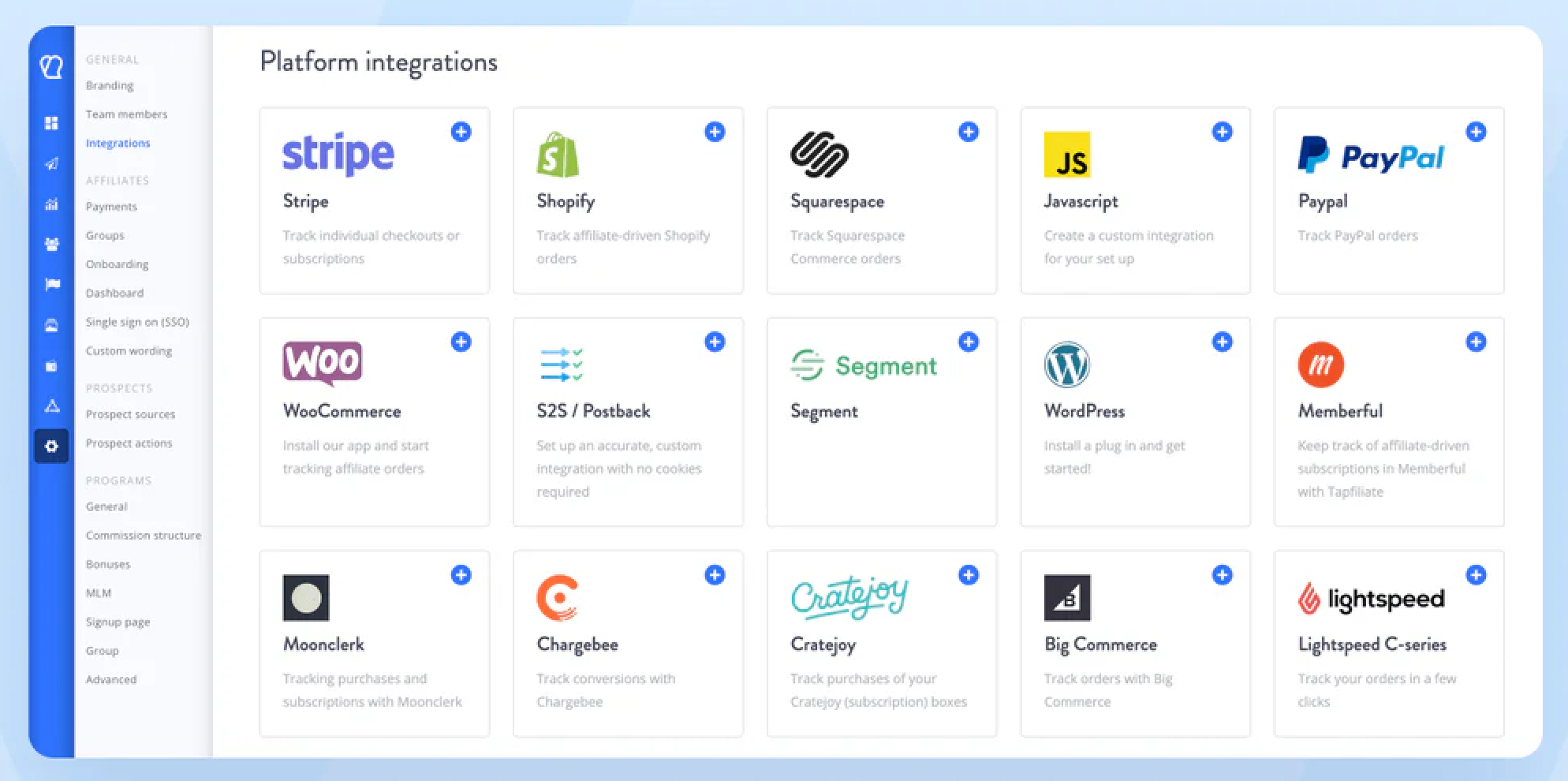The image size is (1568, 781).
Task: Select Integrations in the settings menu
Action: pyautogui.click(x=118, y=143)
